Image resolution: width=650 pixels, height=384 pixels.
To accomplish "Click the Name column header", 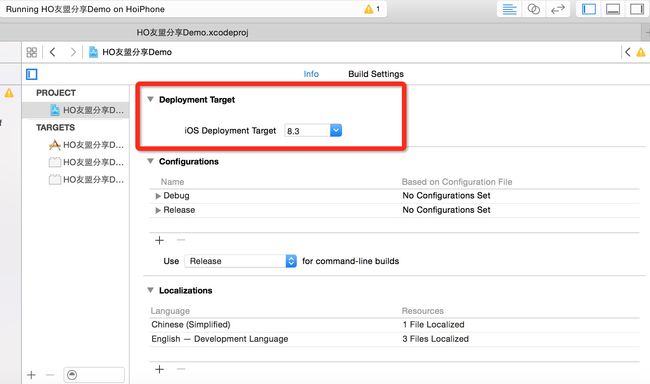I will tap(172, 182).
